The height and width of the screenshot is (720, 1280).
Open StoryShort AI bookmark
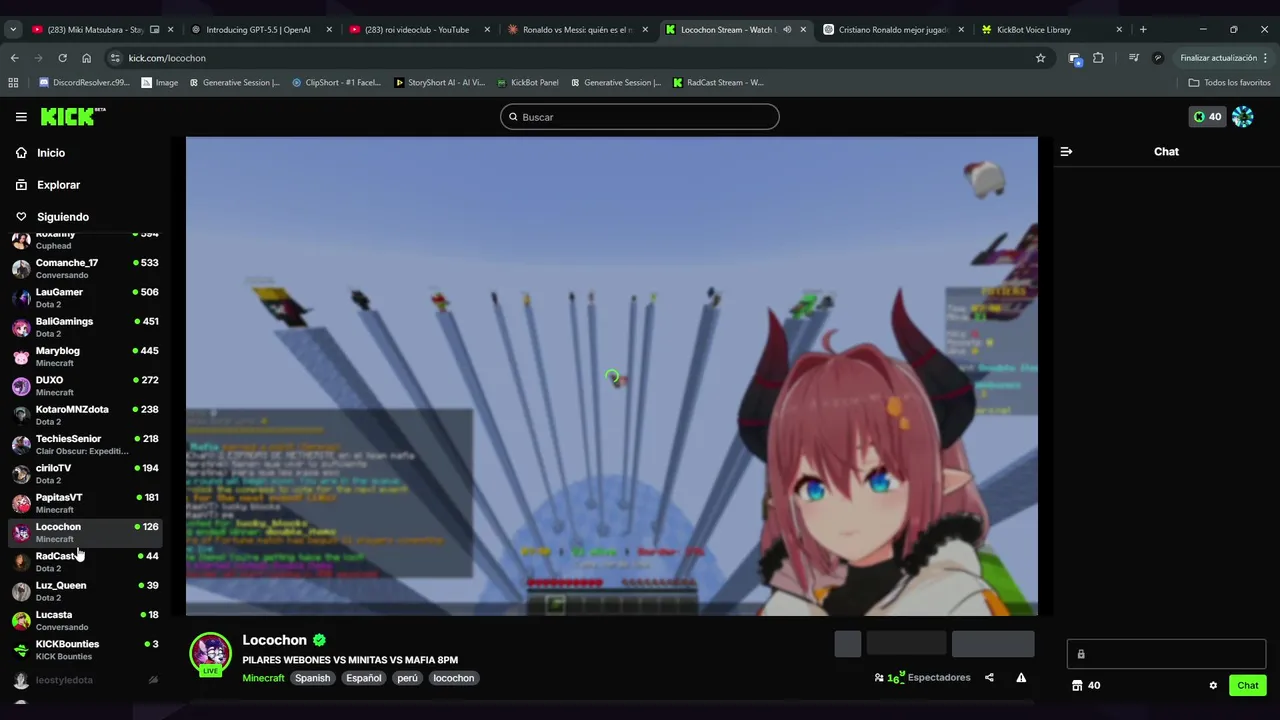click(439, 83)
